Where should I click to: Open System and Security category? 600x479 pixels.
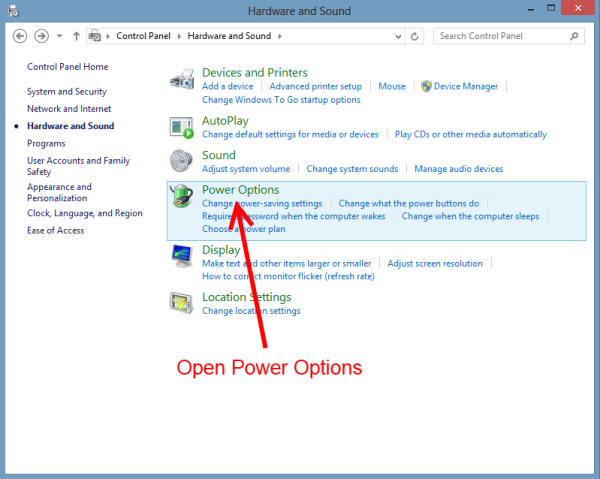point(67,92)
